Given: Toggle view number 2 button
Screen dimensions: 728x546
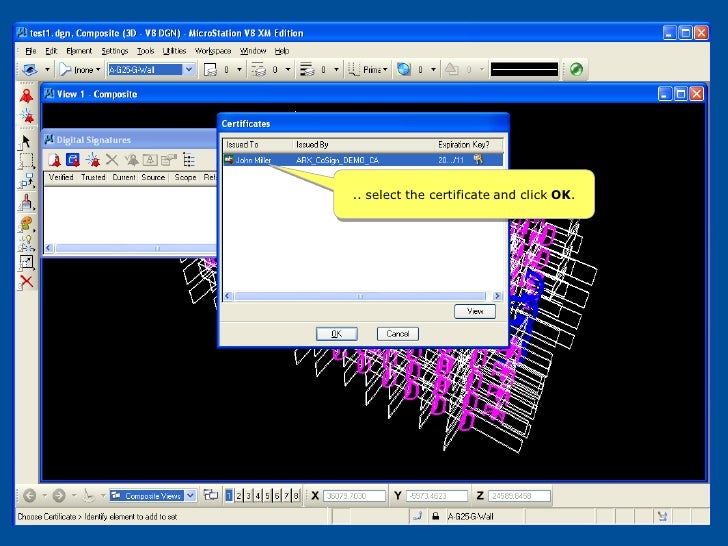Looking at the screenshot, I should click(240, 495).
